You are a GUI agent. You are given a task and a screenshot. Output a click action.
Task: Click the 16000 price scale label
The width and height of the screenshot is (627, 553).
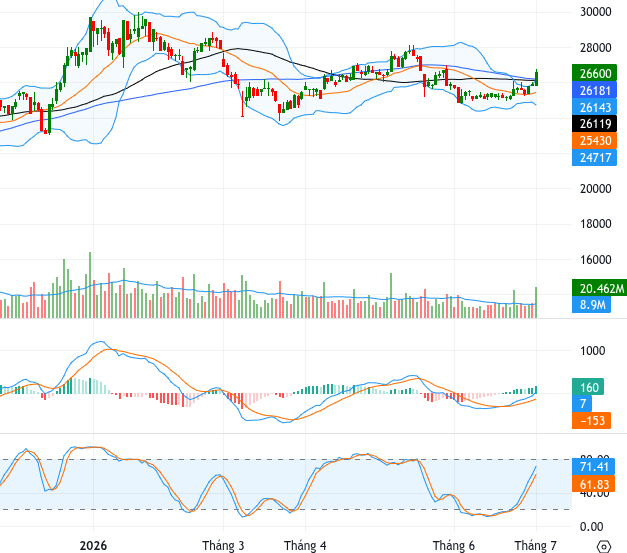coord(595,260)
